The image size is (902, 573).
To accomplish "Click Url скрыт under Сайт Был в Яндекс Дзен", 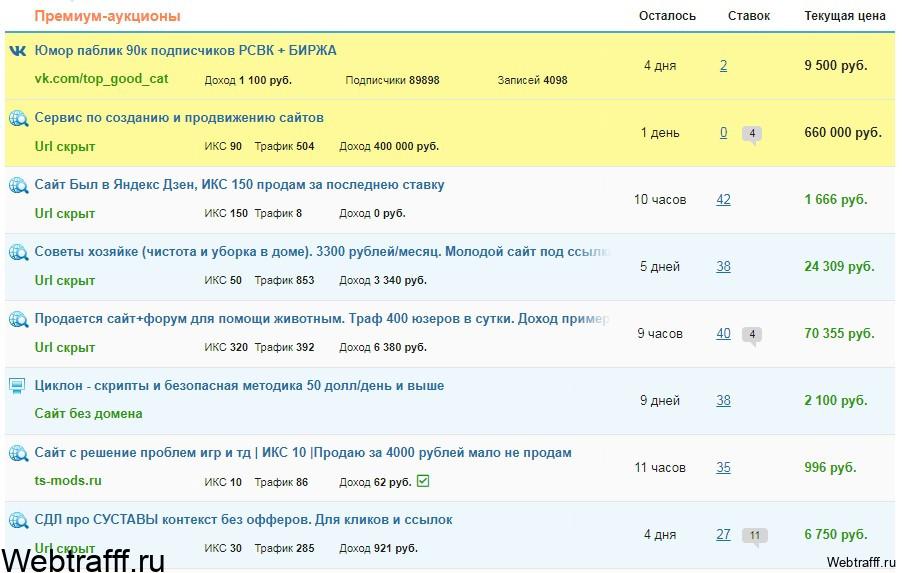I will click(x=64, y=213).
